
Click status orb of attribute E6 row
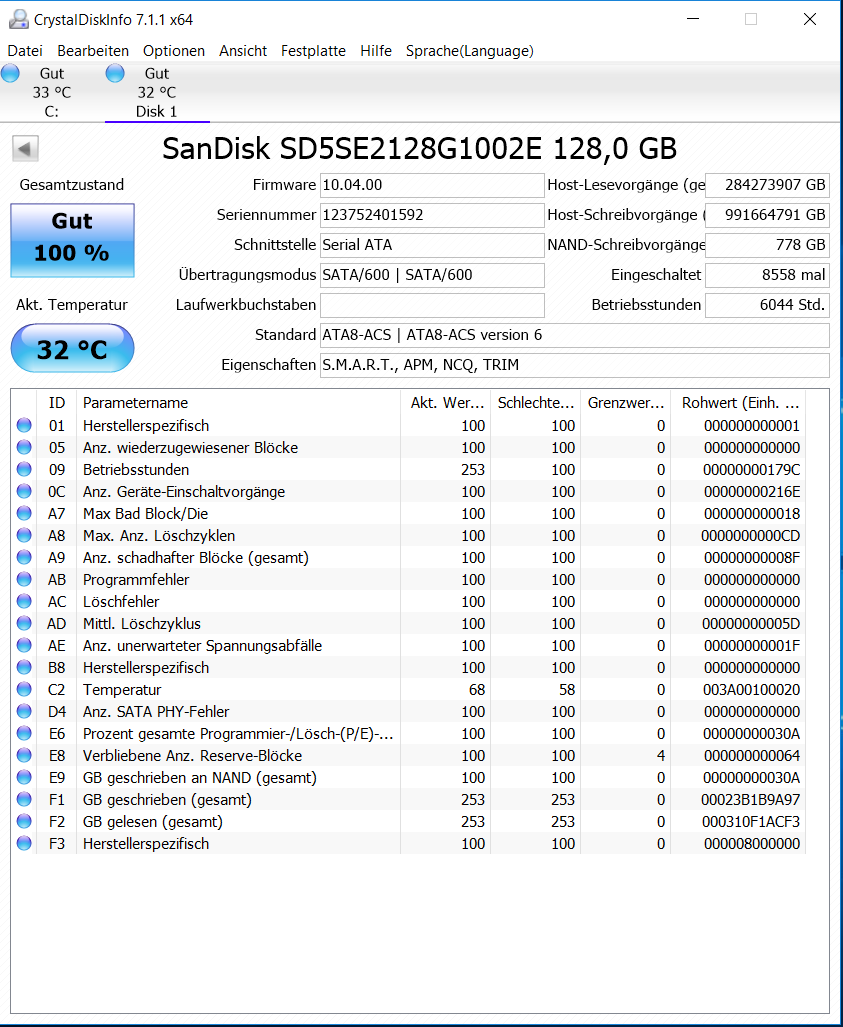24,734
